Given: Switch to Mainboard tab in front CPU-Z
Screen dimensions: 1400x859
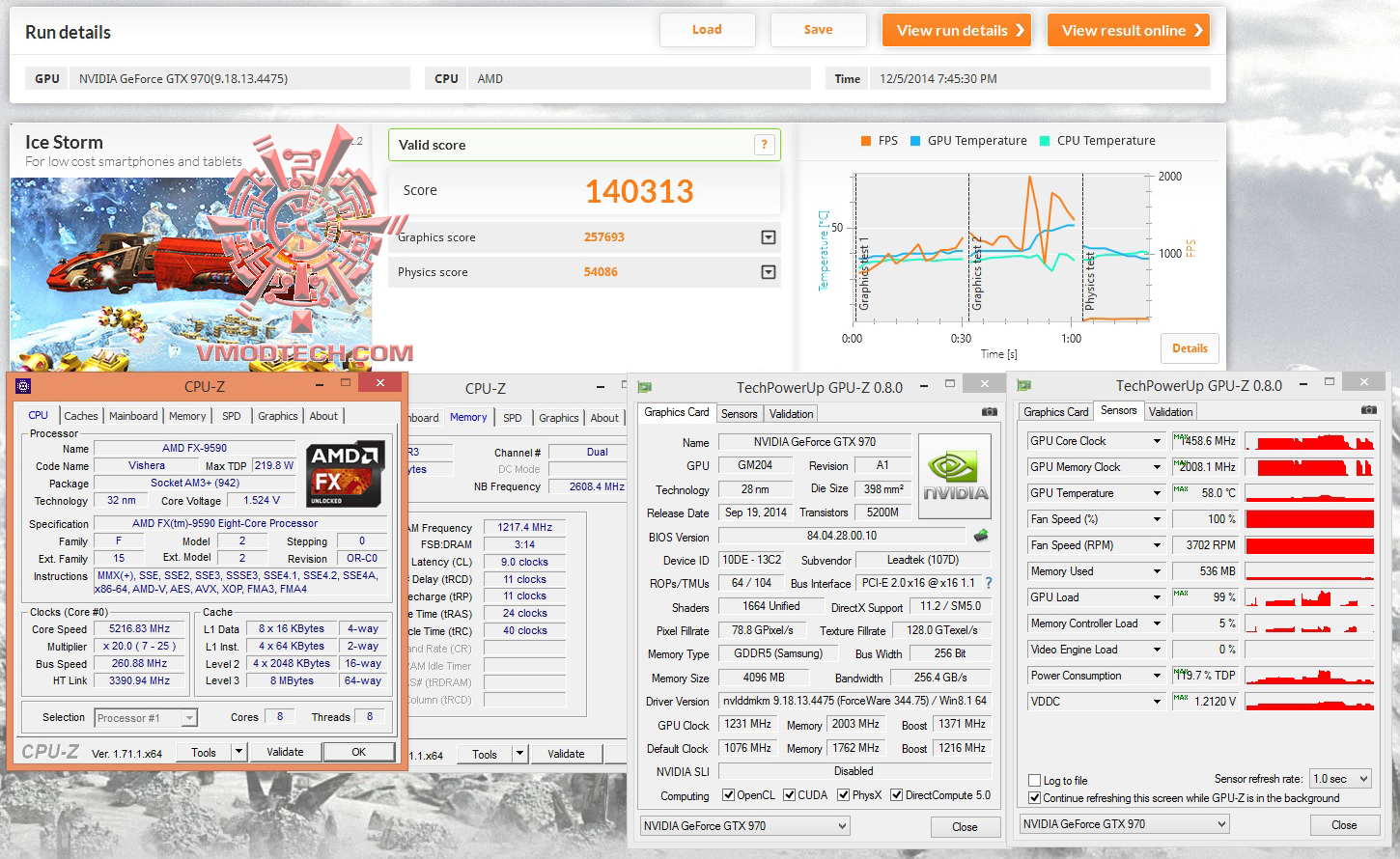Looking at the screenshot, I should 133,416.
